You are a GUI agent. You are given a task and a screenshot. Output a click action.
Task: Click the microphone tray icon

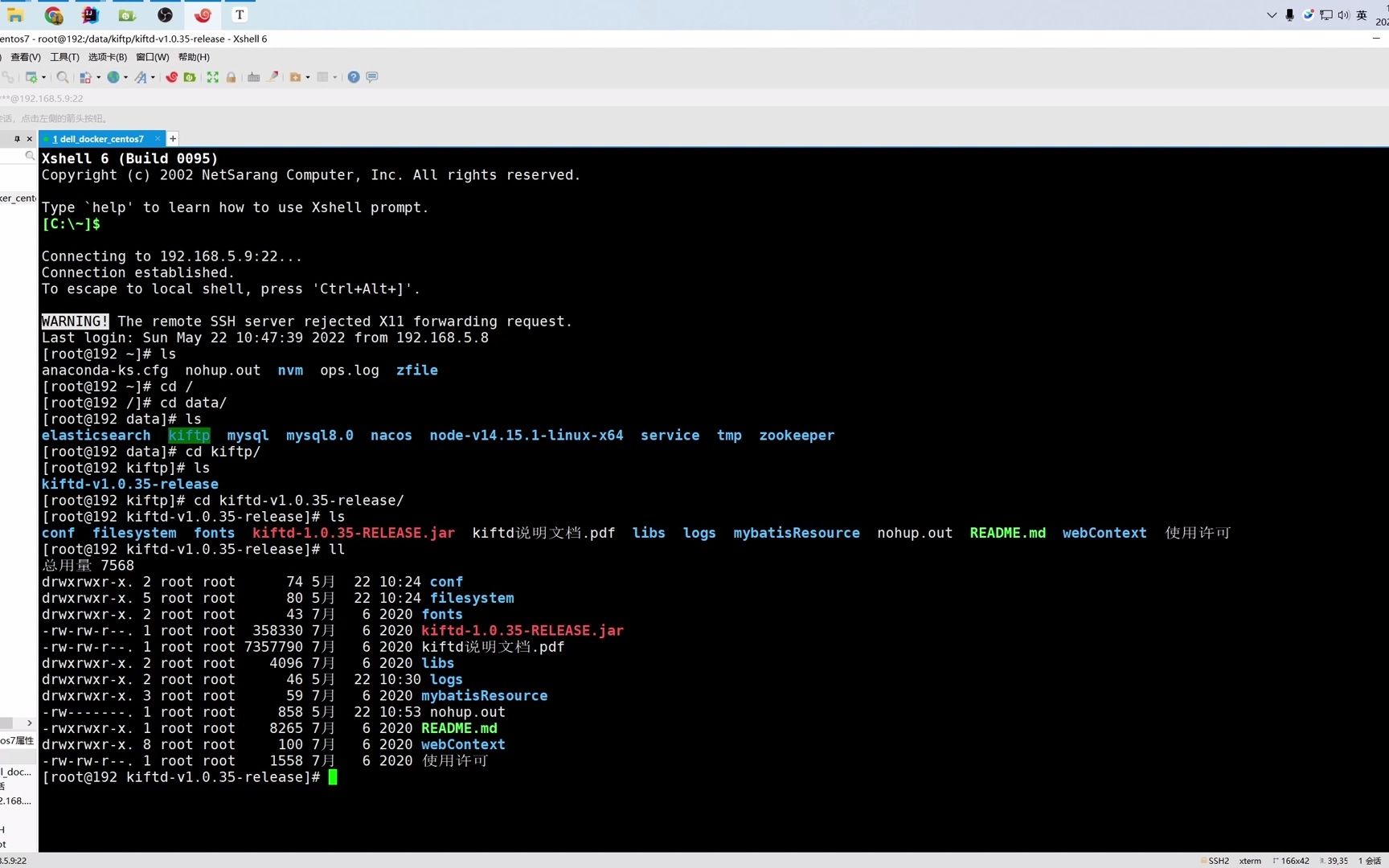tap(1289, 15)
